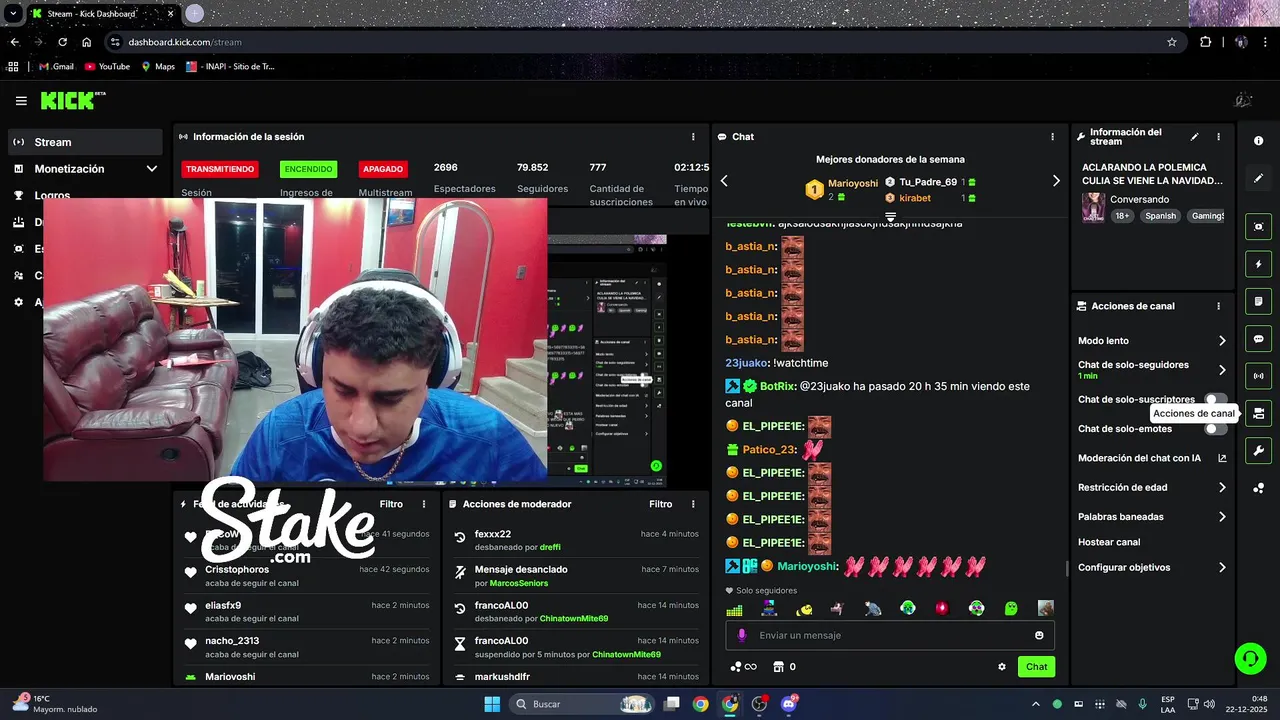
Task: Click eliasfx9 in activity feed
Action: click(223, 605)
